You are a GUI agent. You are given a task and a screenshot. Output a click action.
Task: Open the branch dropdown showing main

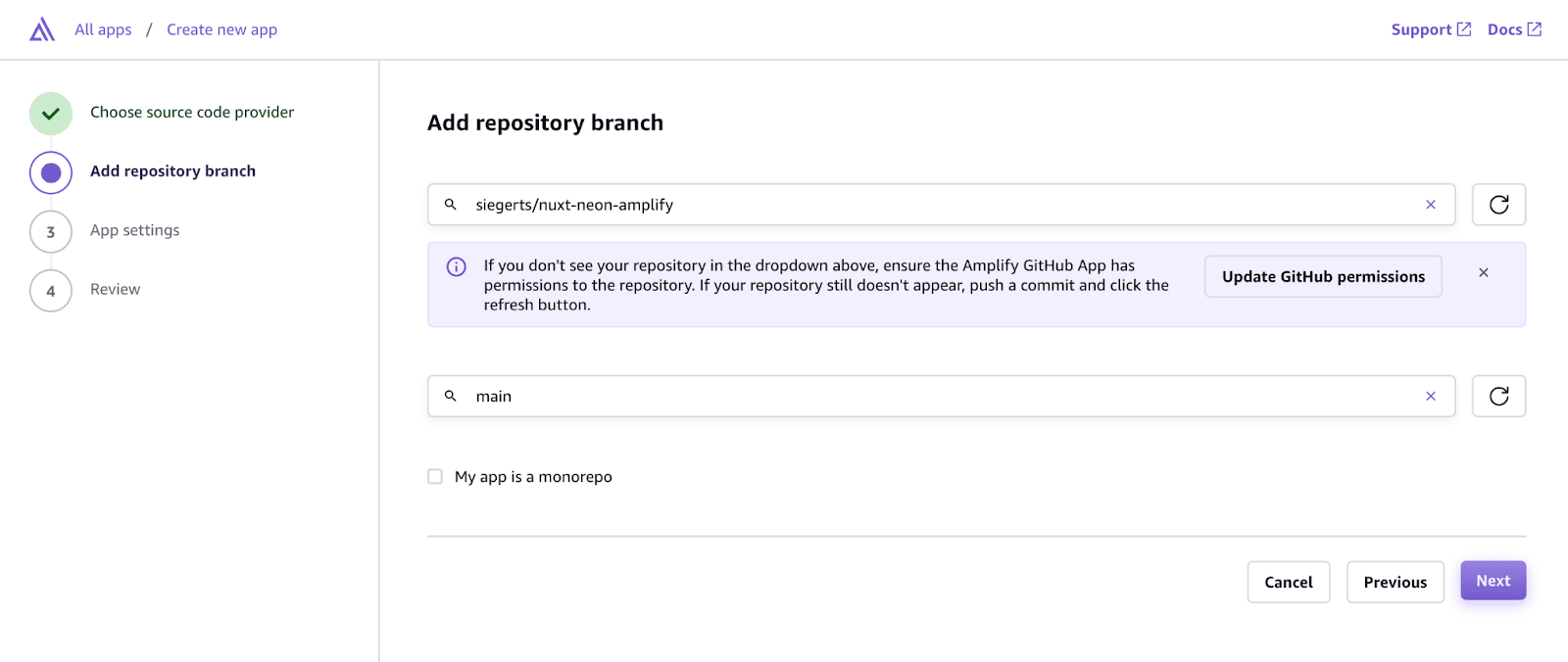point(882,396)
